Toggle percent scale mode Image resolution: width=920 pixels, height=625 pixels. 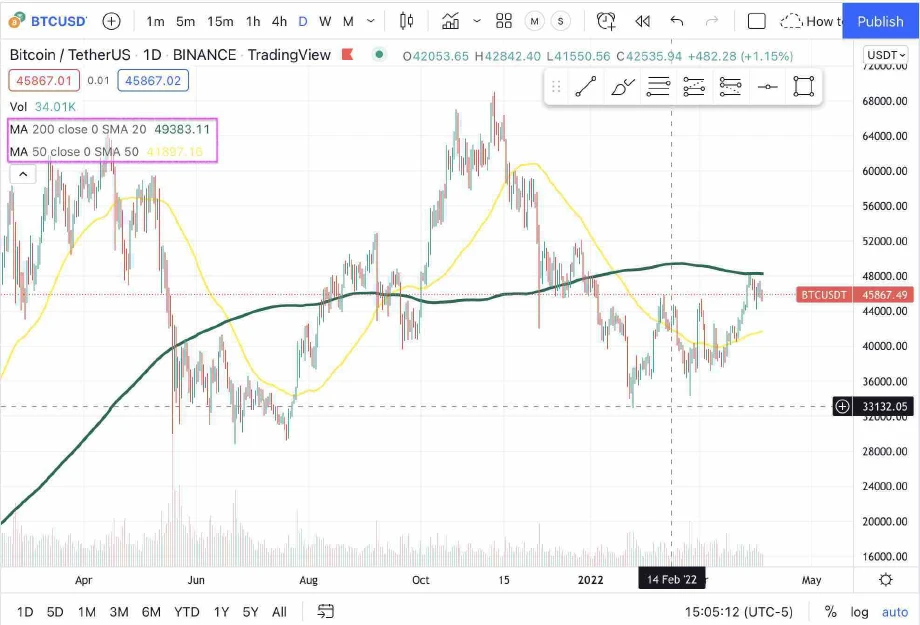[829, 611]
